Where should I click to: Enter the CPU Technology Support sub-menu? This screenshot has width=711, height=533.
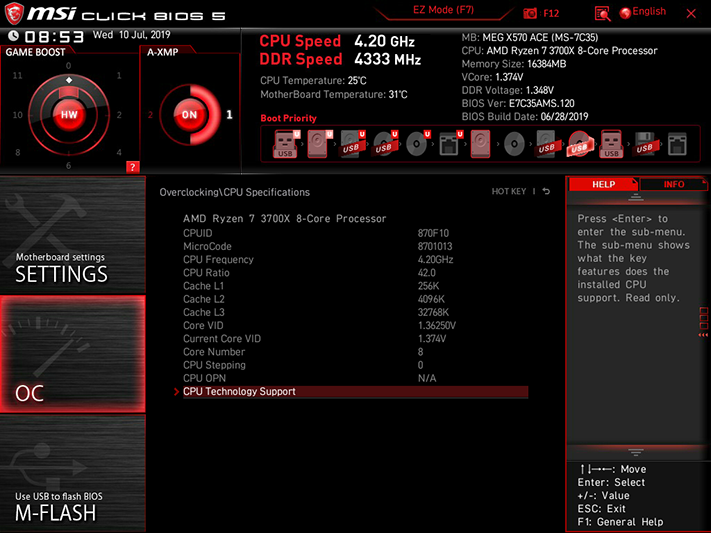(356, 391)
